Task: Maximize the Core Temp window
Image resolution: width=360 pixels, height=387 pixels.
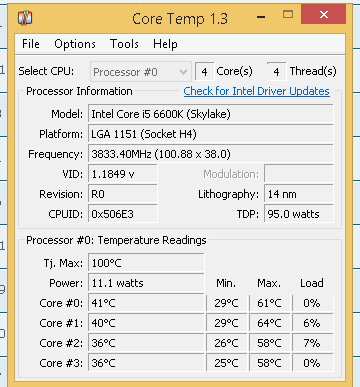Action: point(288,14)
